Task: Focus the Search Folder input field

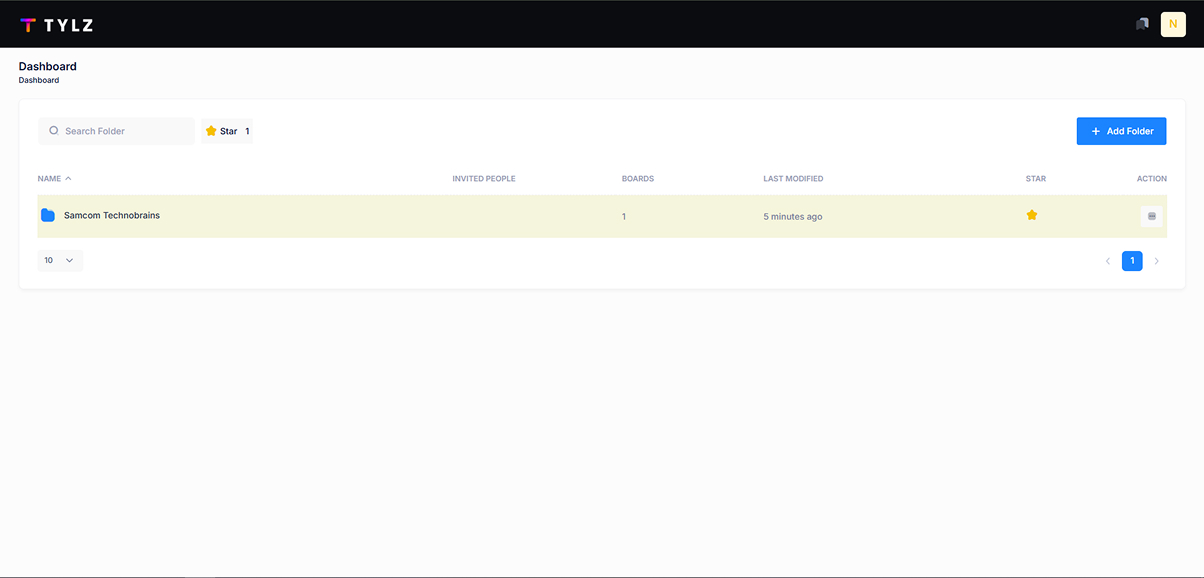Action: [125, 131]
